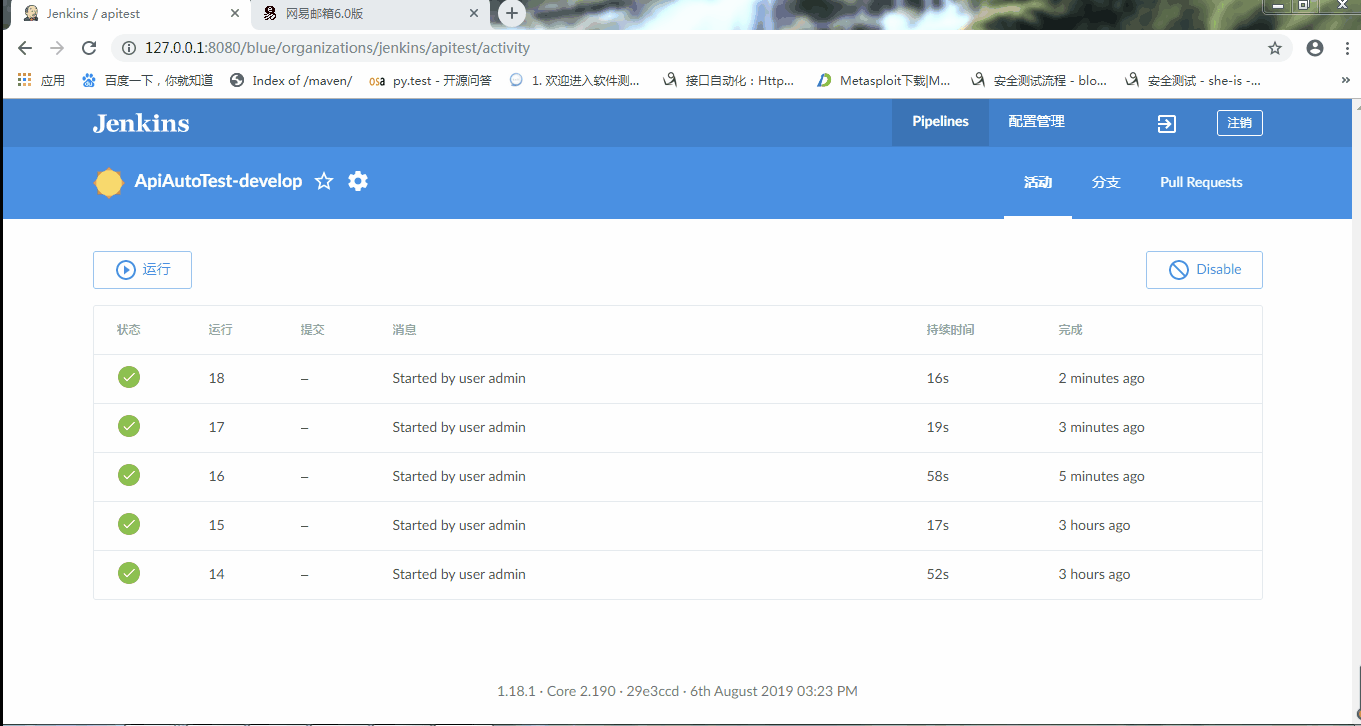This screenshot has width=1361, height=726.
Task: Click the 完成 column header
Action: pyautogui.click(x=1070, y=330)
